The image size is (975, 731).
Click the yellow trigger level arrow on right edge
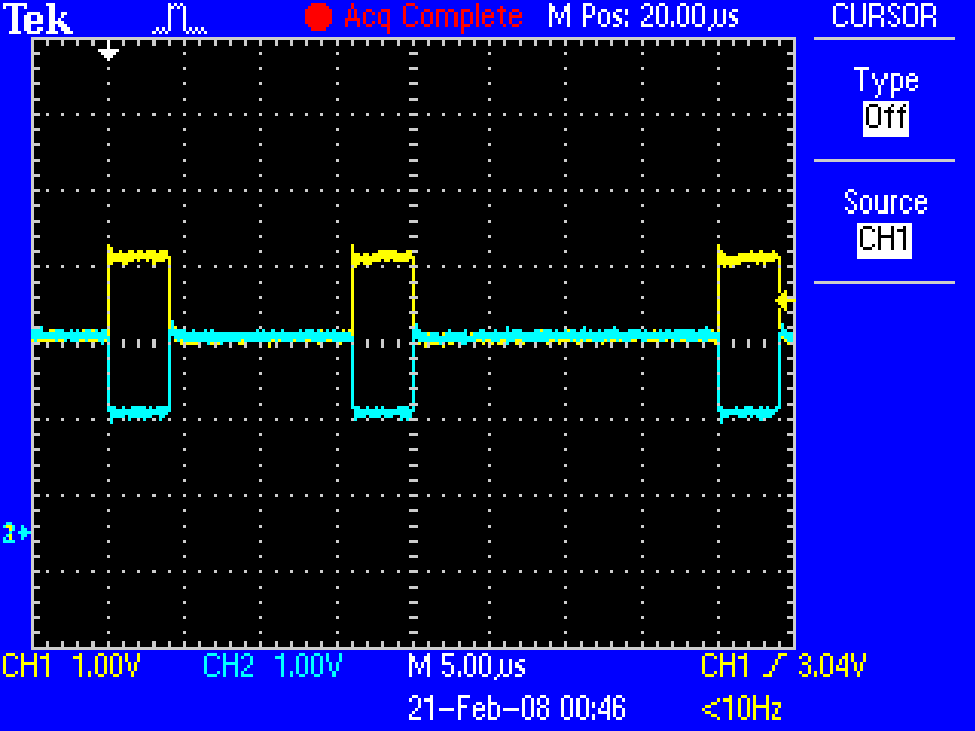[784, 299]
